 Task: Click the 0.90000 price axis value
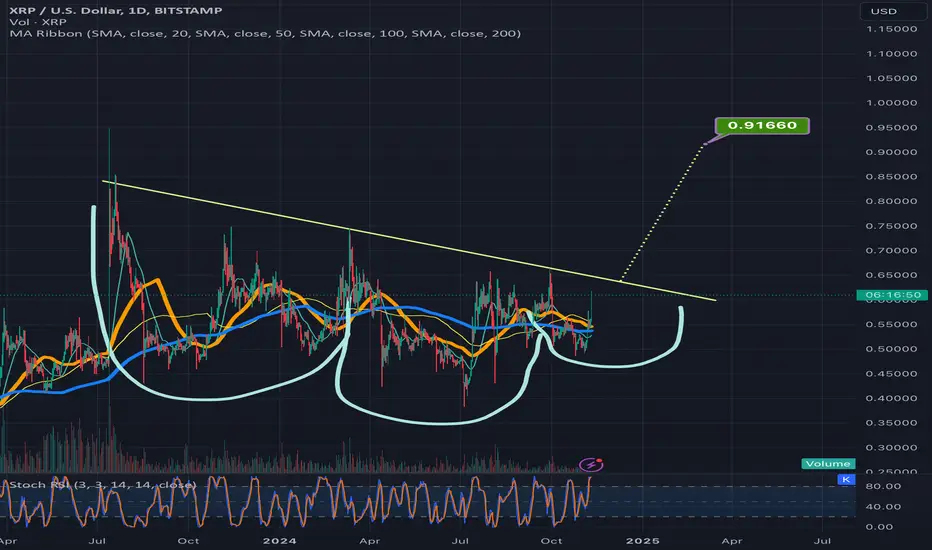[892, 152]
